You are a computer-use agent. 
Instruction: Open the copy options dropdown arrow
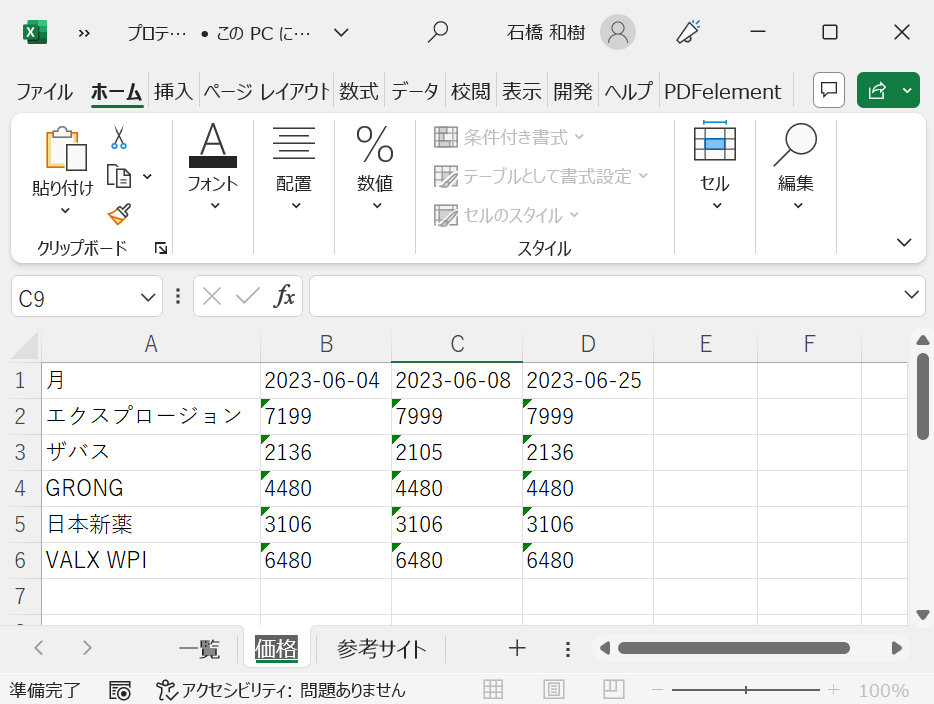pos(147,176)
